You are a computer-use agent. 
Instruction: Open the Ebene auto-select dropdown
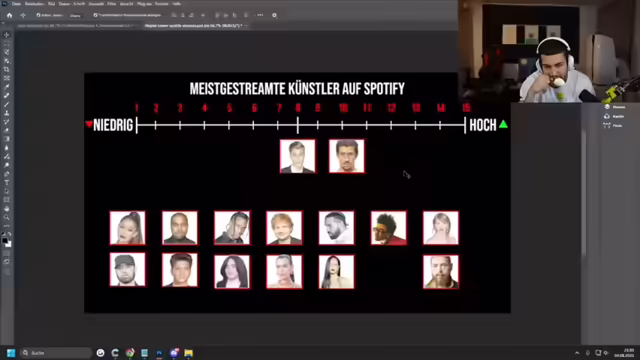click(x=75, y=16)
